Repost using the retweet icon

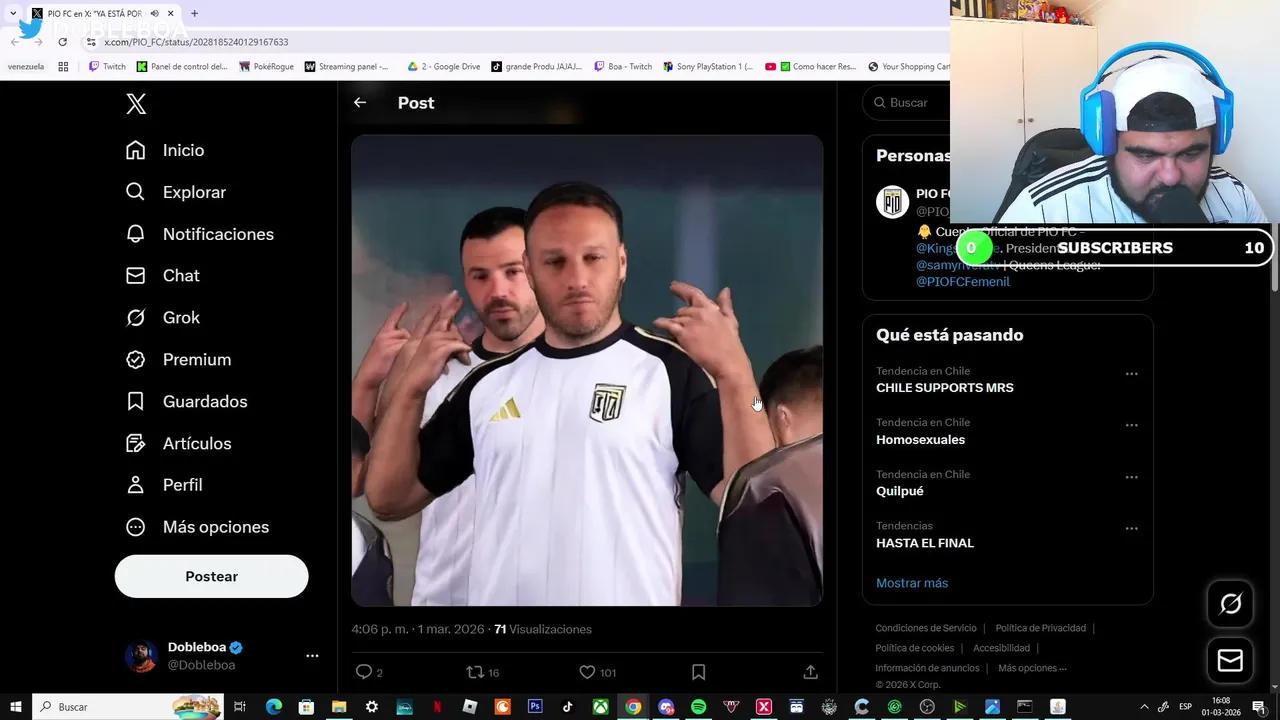[476, 672]
